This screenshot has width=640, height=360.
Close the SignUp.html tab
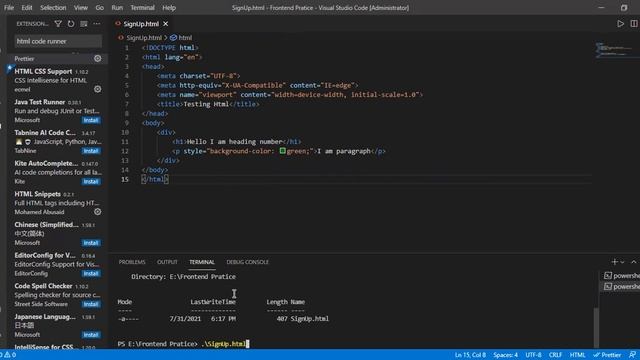[166, 24]
